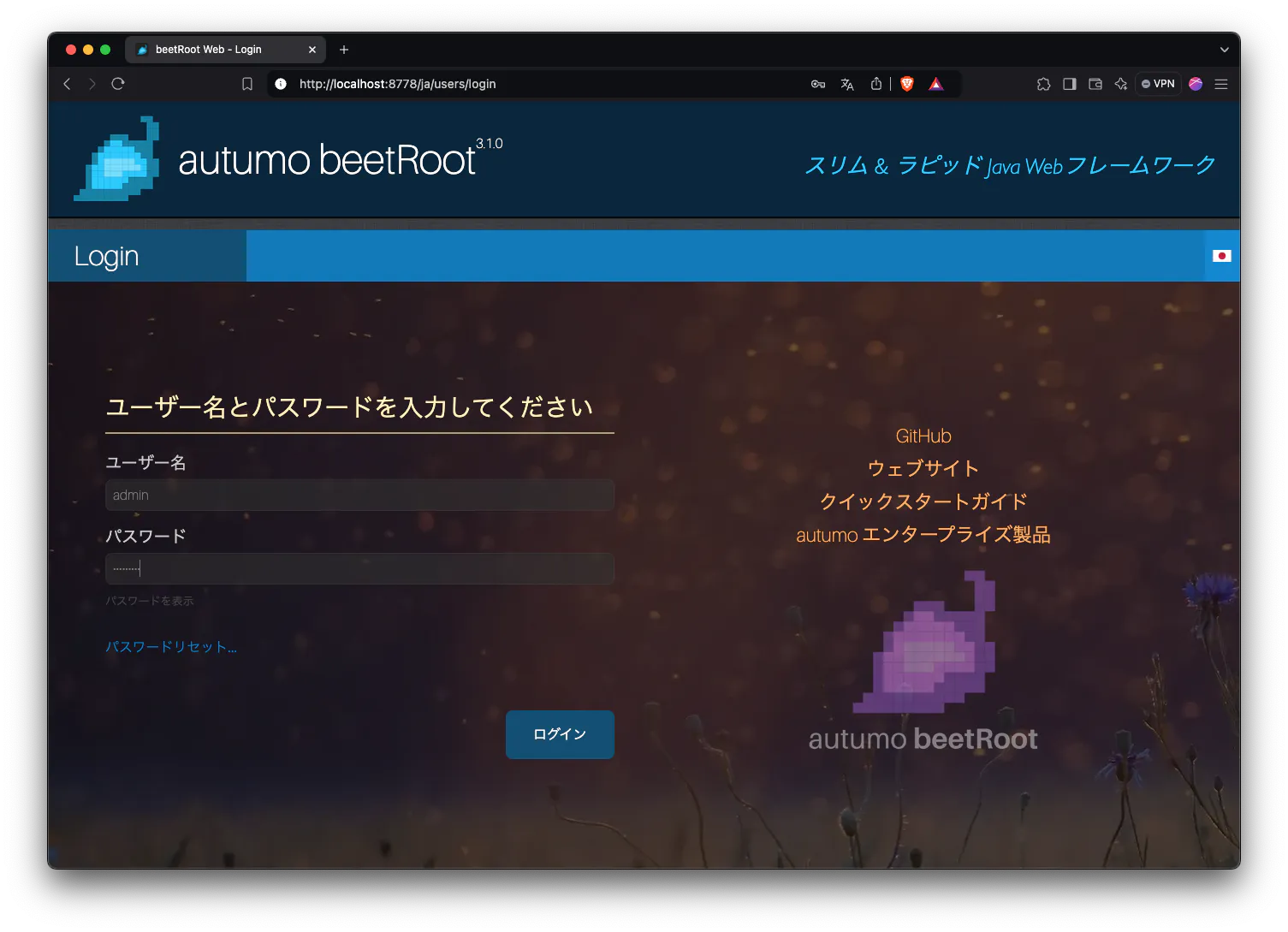The image size is (1288, 932).
Task: View site information icon in address bar
Action: tap(281, 84)
